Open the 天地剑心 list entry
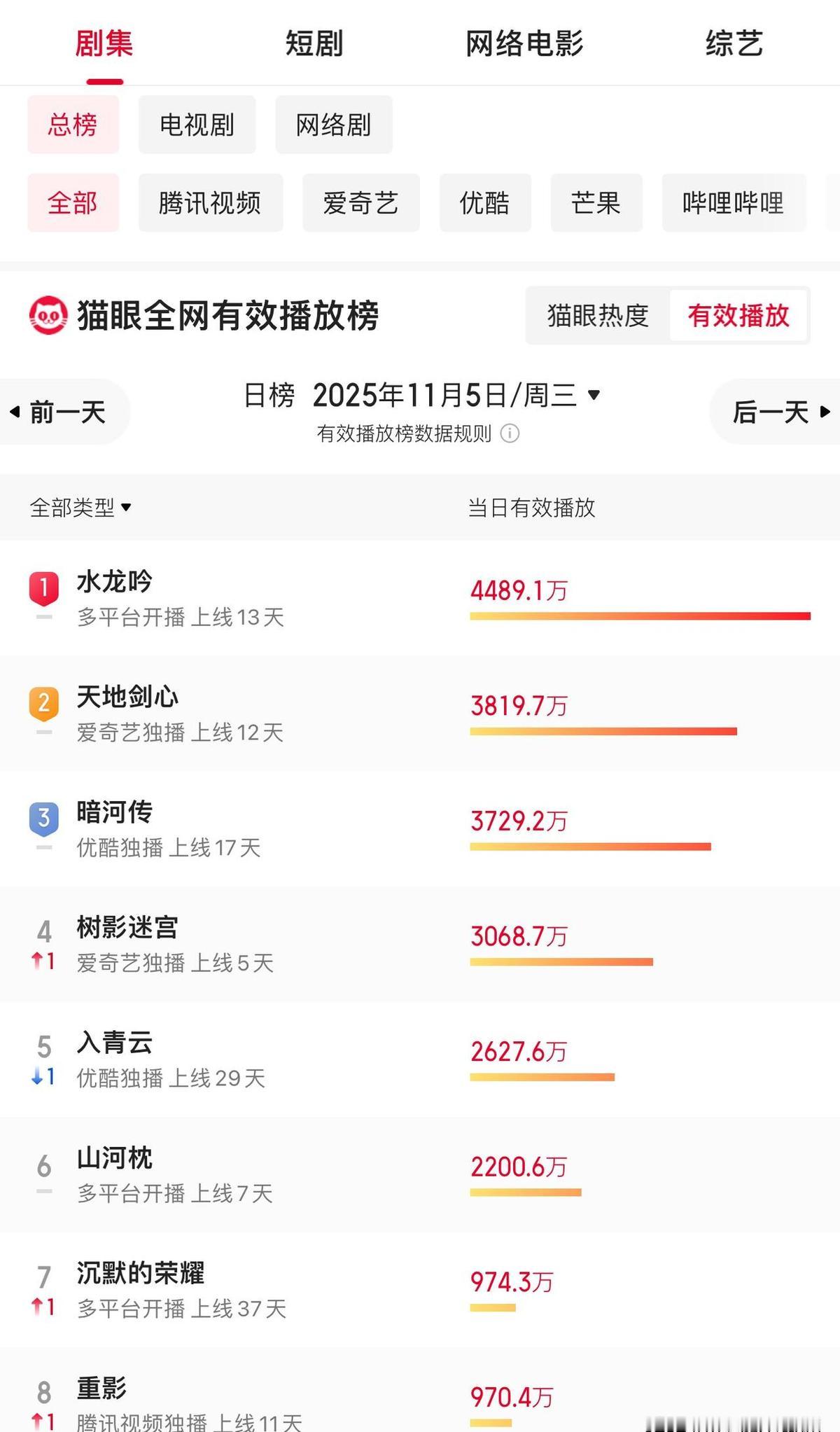Viewport: 840px width, 1432px height. tap(127, 697)
